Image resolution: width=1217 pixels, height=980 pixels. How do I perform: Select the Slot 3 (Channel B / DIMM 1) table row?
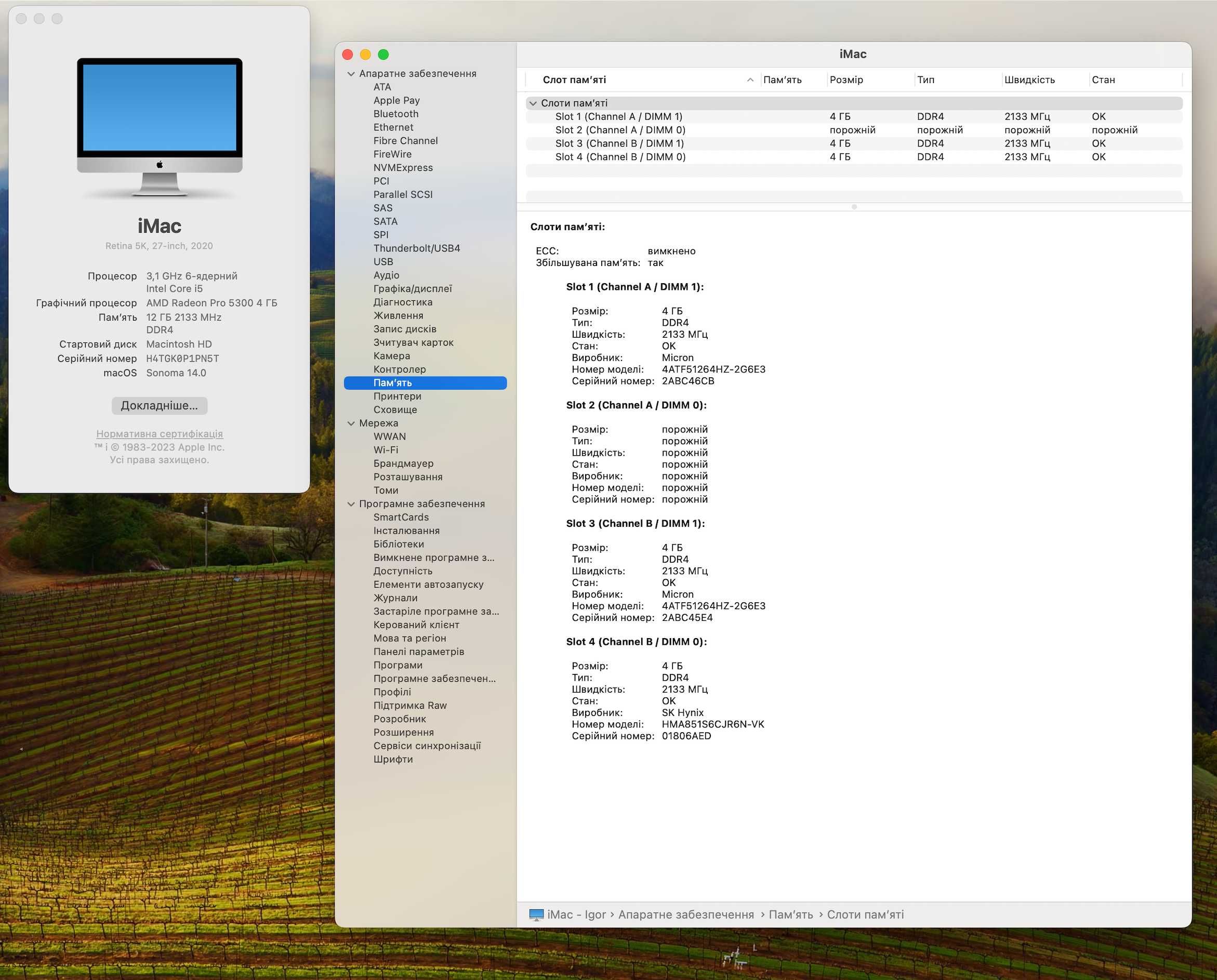tap(853, 143)
